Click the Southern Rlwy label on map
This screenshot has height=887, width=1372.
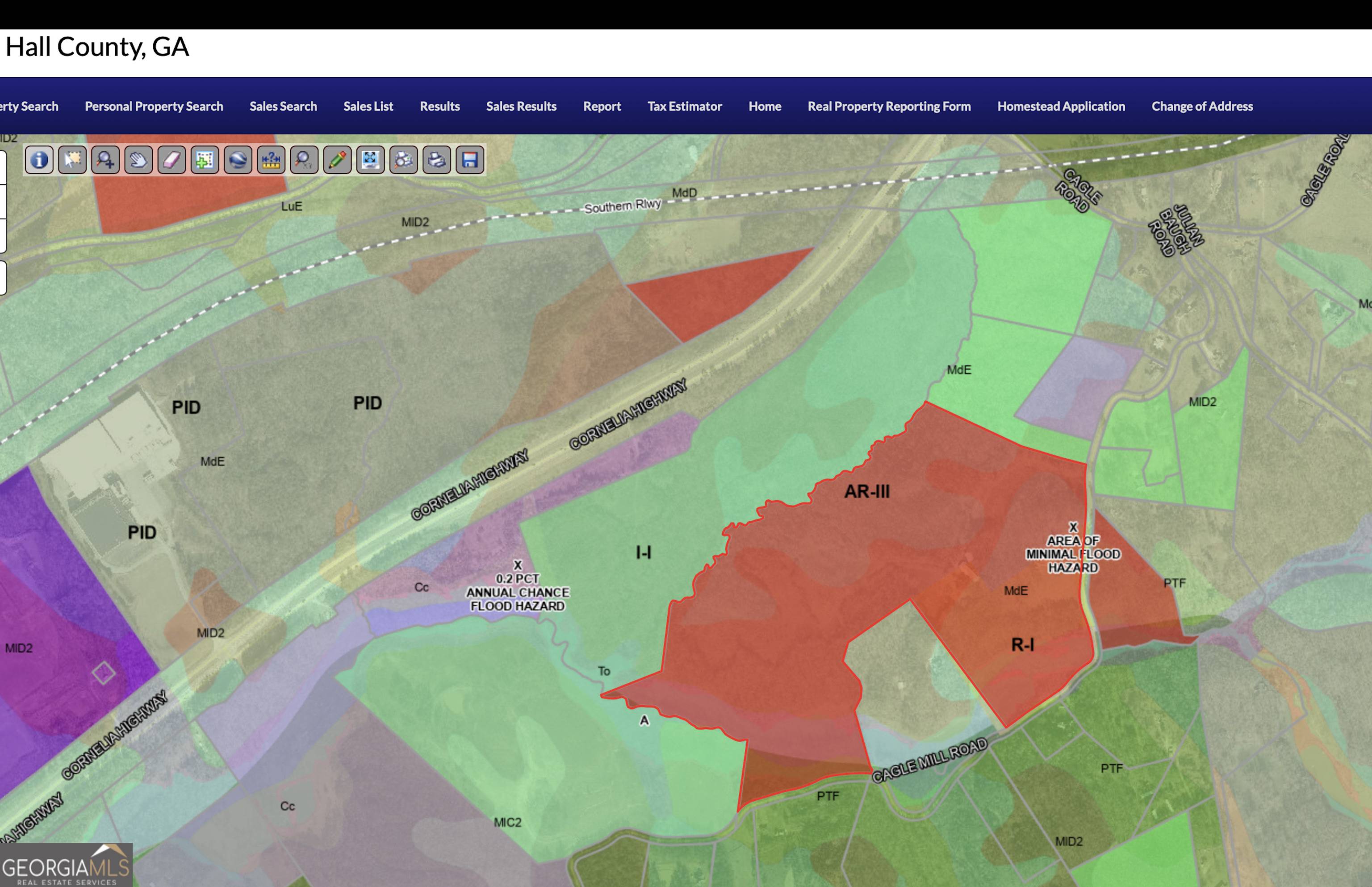coord(623,205)
